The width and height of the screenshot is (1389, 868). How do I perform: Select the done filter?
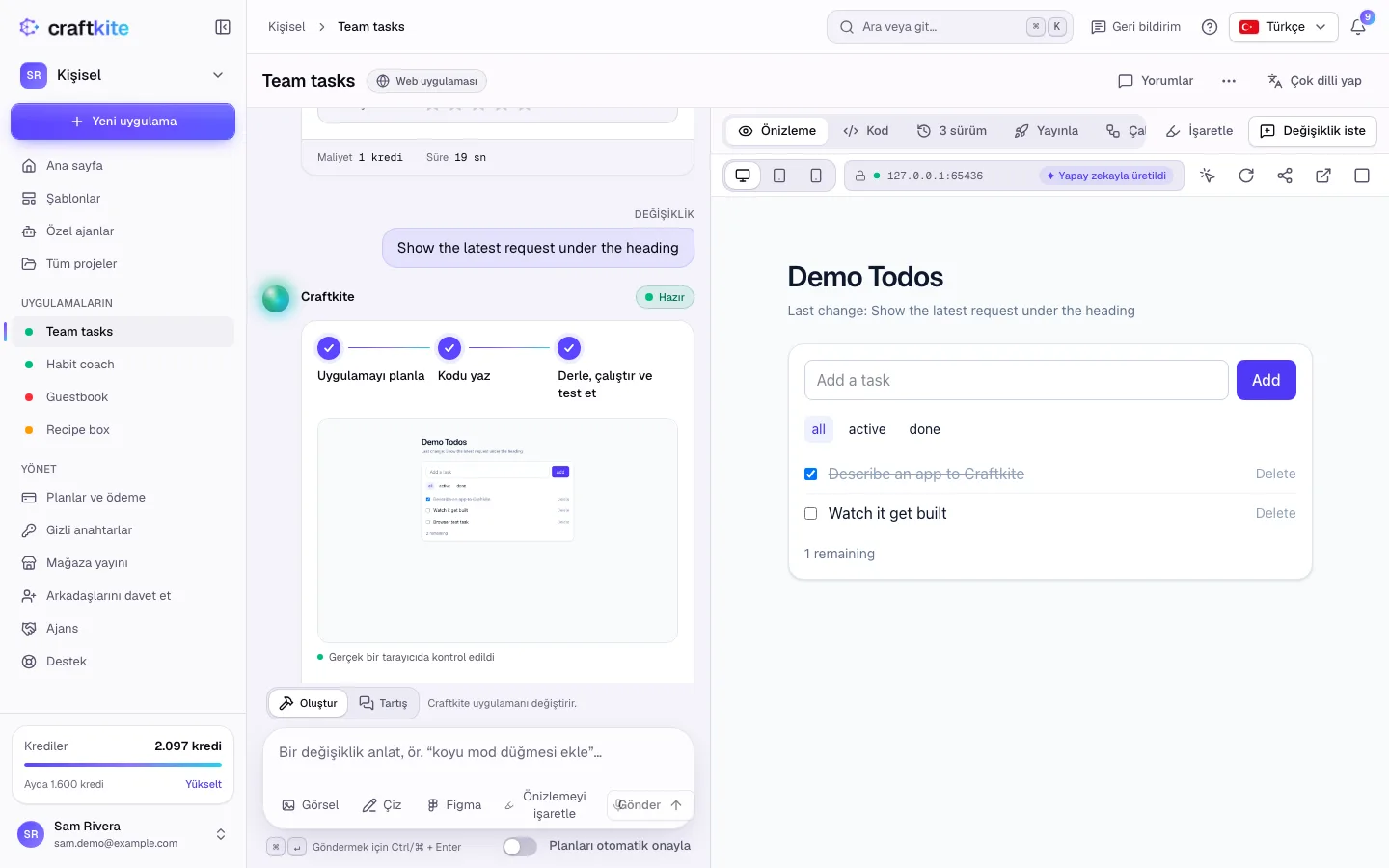click(924, 430)
